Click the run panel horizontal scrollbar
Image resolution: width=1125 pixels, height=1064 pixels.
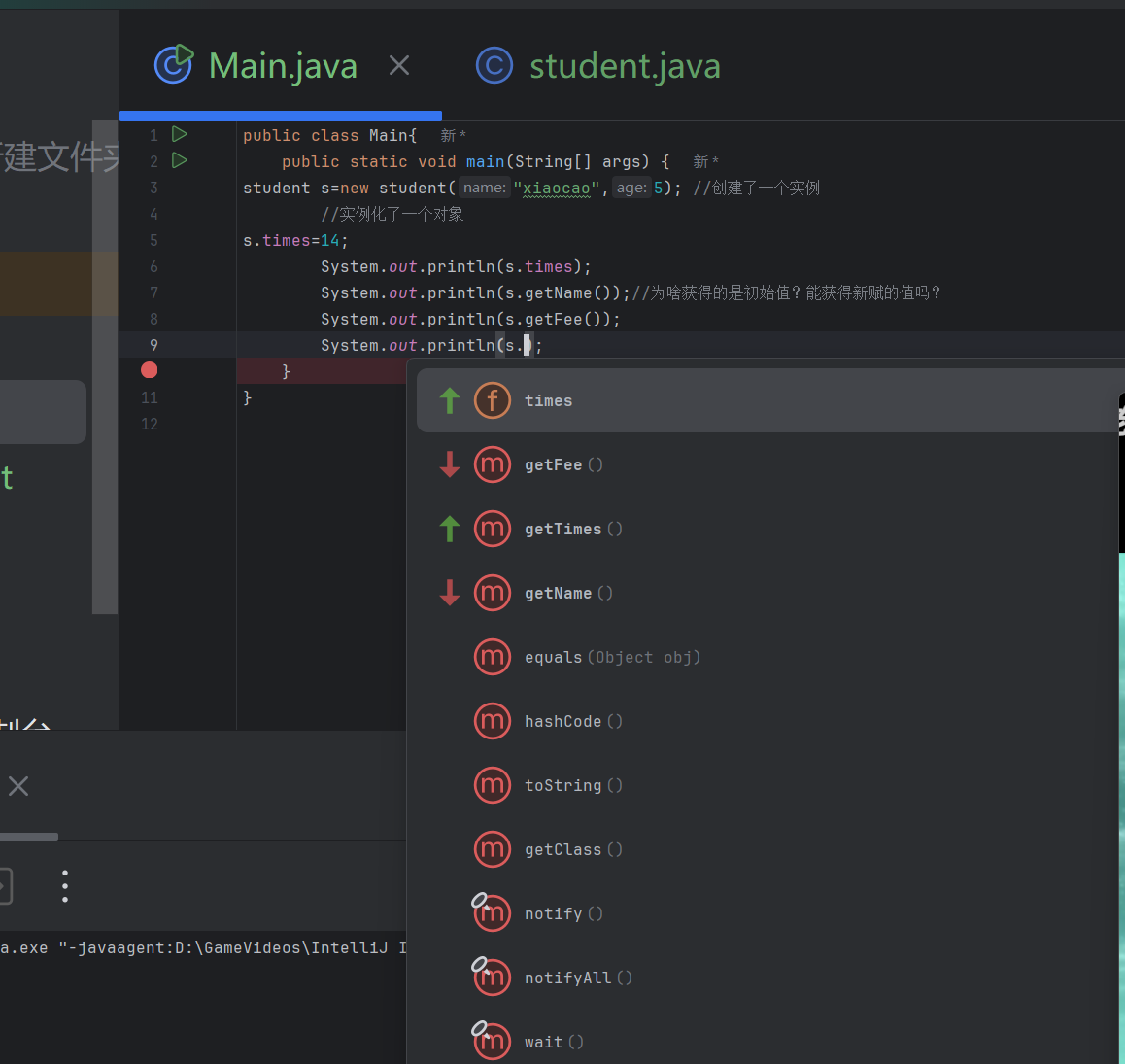[x=29, y=837]
